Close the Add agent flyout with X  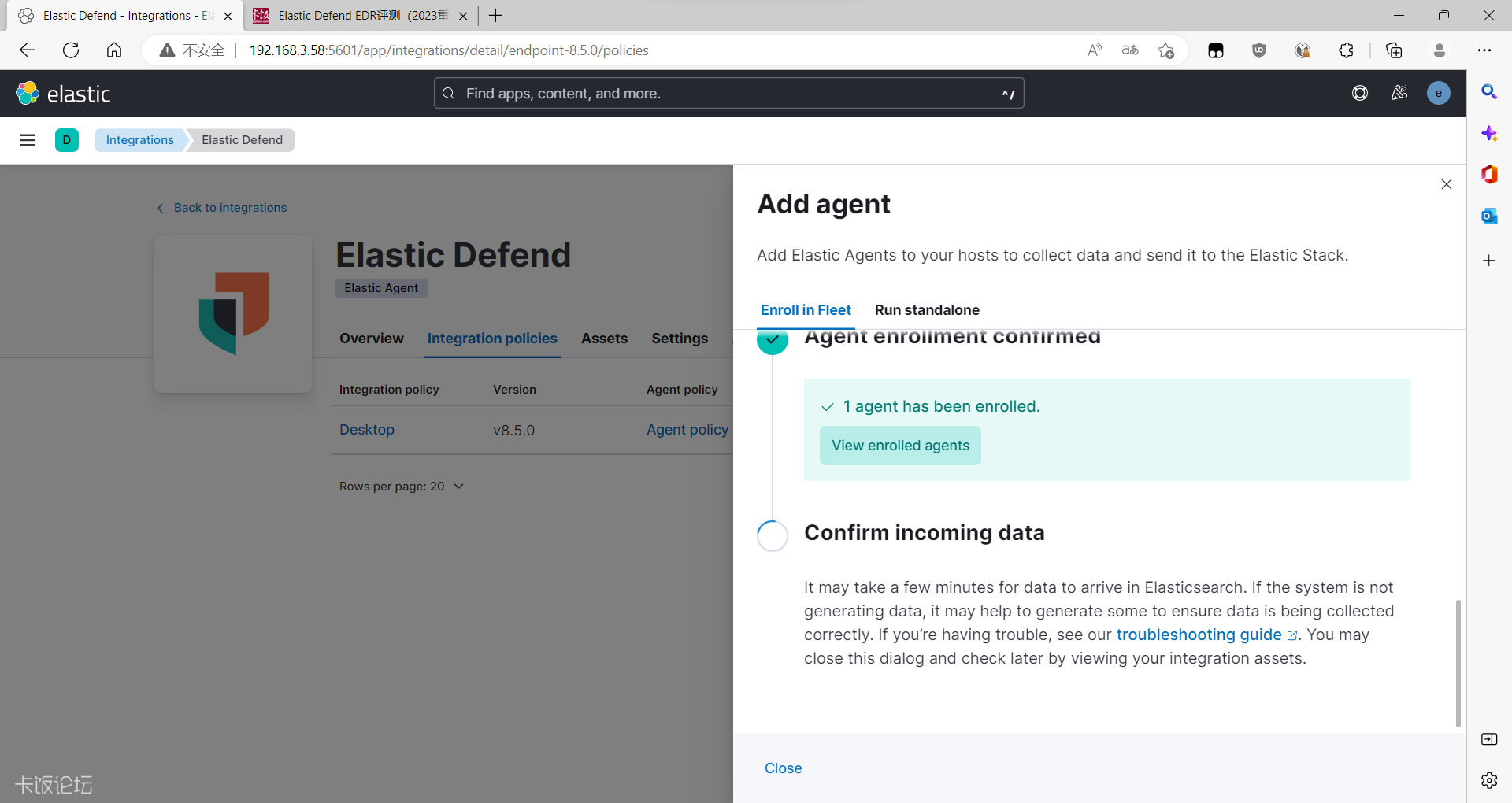pyautogui.click(x=1446, y=184)
